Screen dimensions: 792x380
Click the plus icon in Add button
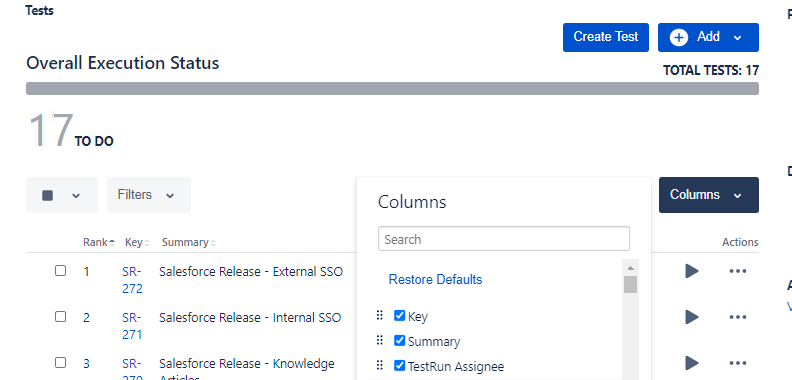(679, 37)
